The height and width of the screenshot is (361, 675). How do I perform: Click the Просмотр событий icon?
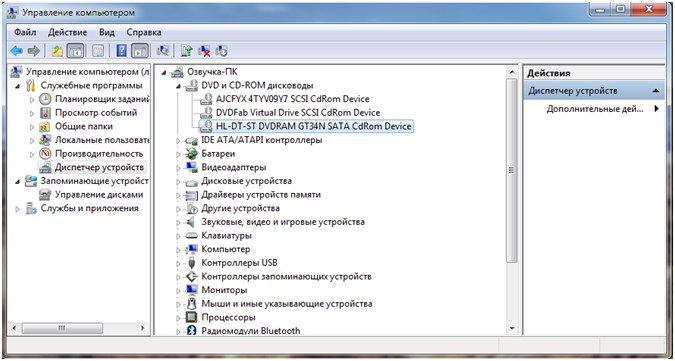click(x=45, y=113)
